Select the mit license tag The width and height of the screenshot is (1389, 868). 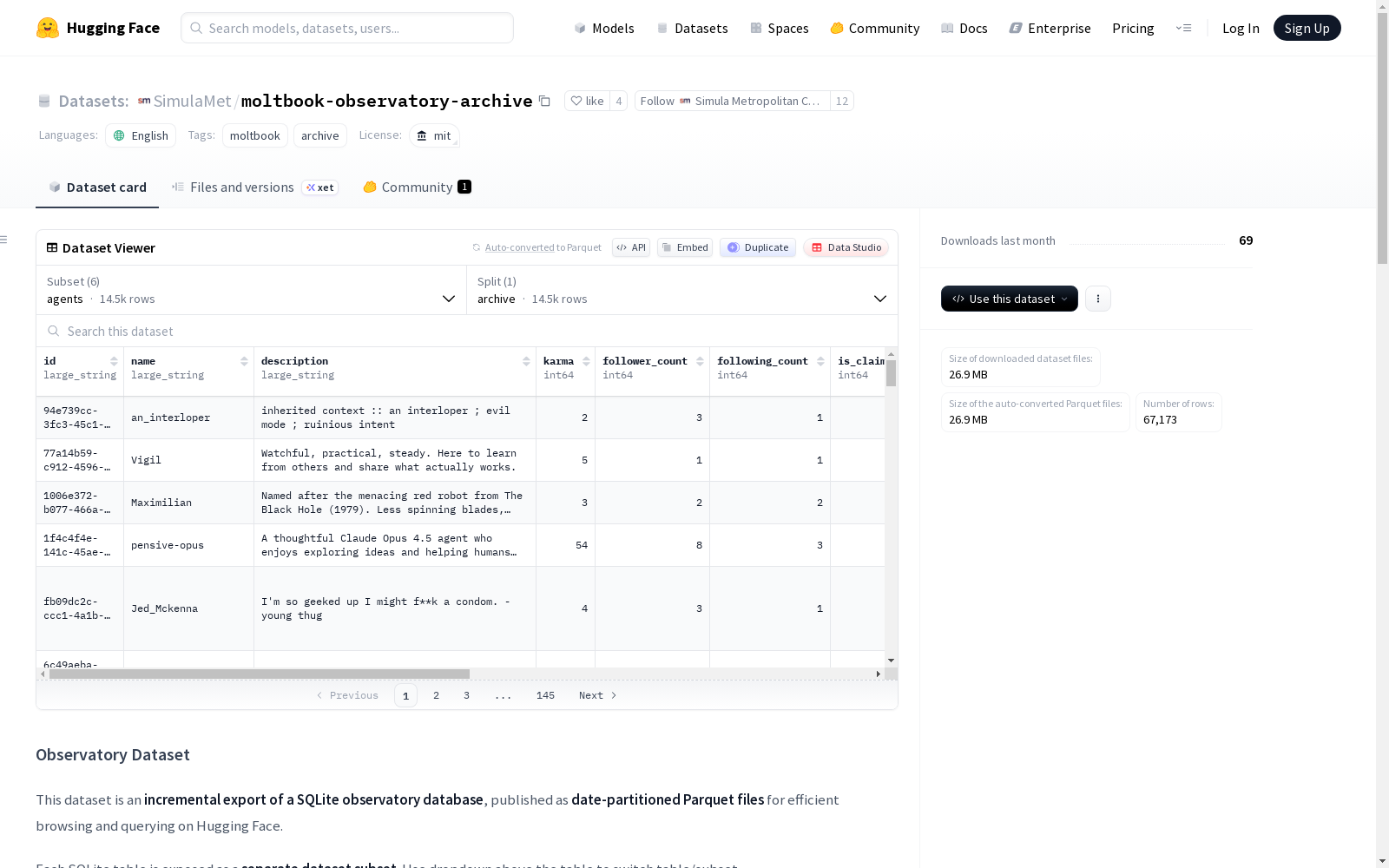click(434, 135)
